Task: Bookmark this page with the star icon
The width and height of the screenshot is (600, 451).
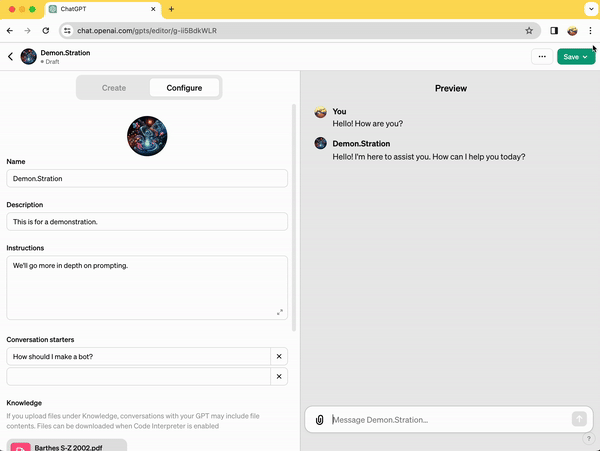Action: [529, 31]
